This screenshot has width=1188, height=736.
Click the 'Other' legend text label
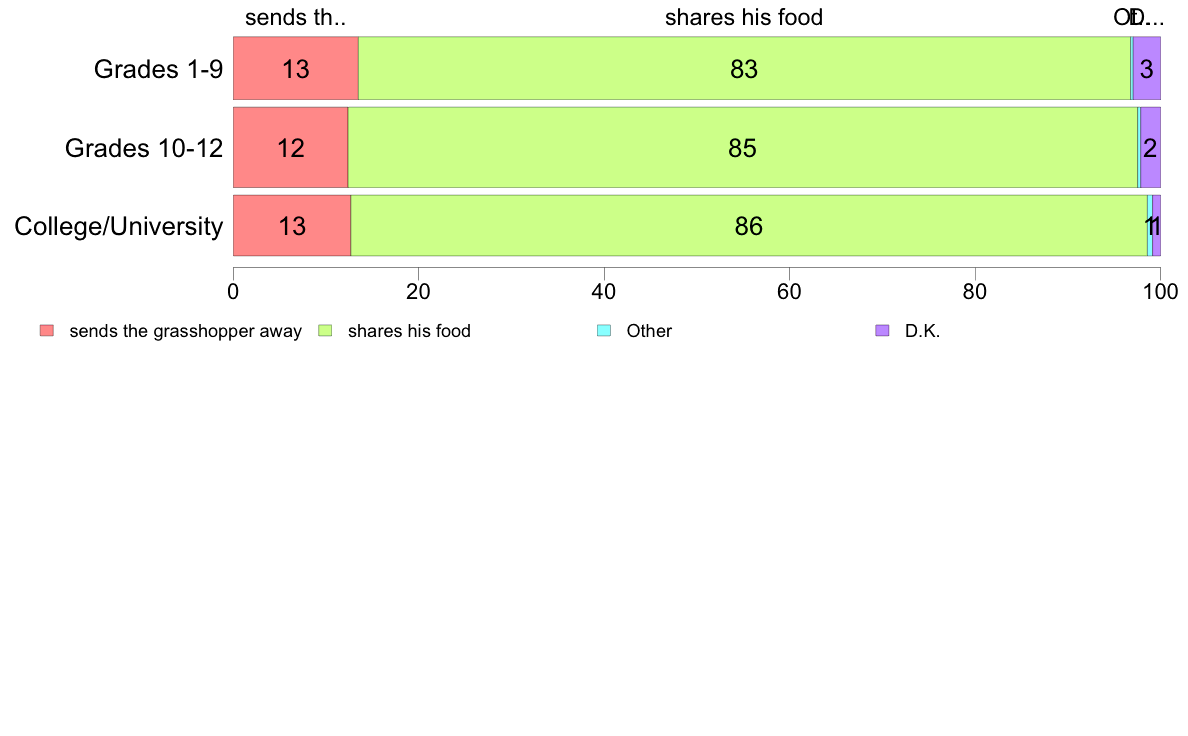[649, 331]
